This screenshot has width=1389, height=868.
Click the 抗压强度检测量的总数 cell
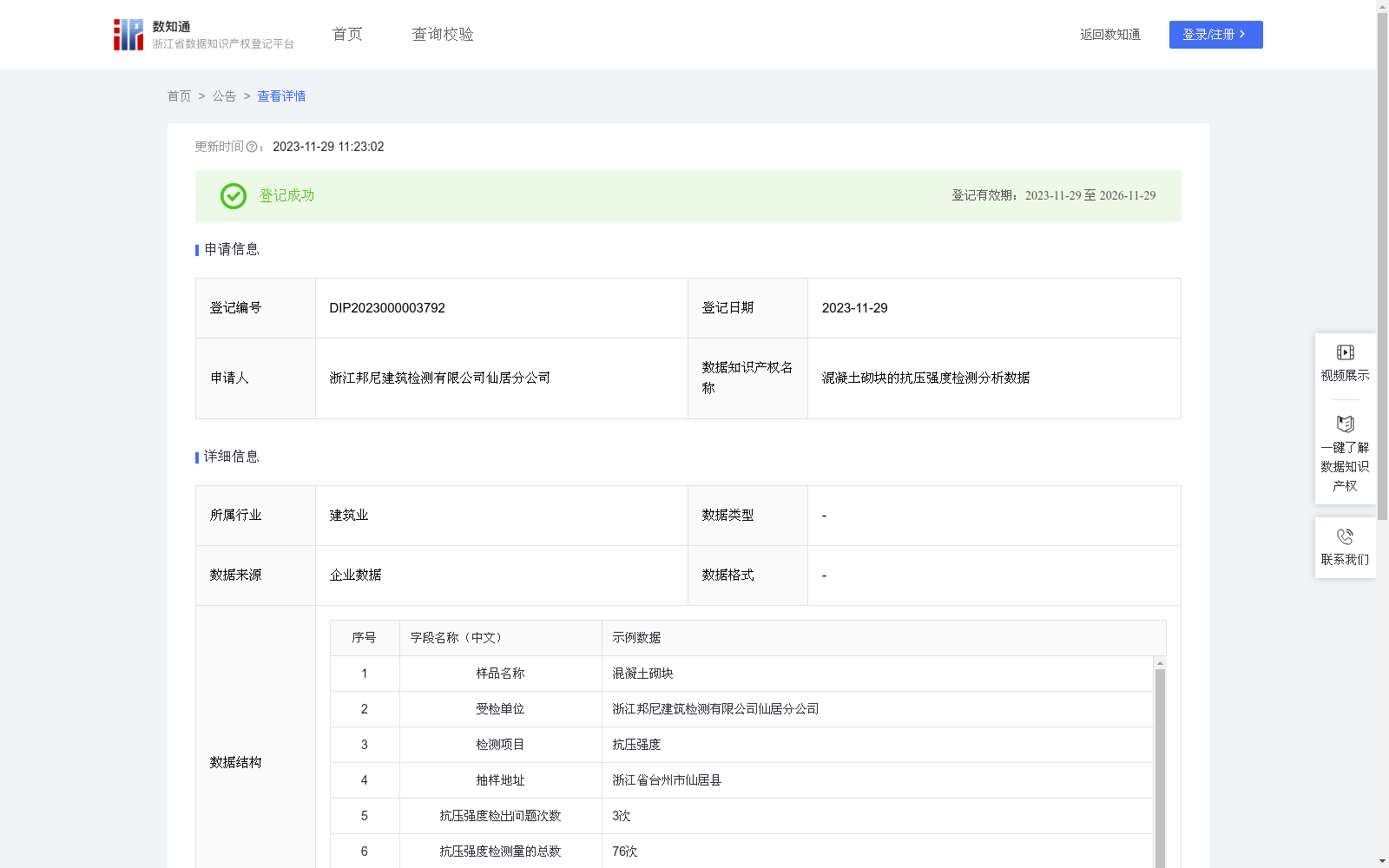click(x=500, y=852)
